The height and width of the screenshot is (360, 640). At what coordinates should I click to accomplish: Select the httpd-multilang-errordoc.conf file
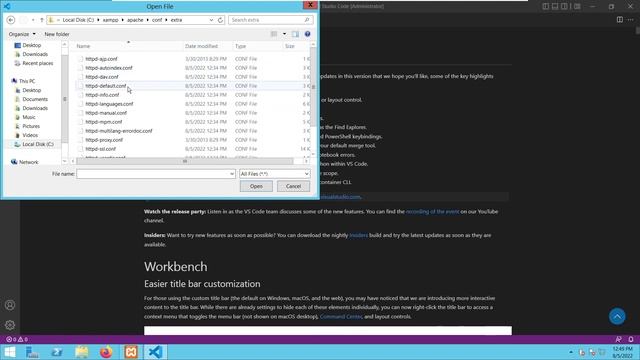pyautogui.click(x=119, y=131)
